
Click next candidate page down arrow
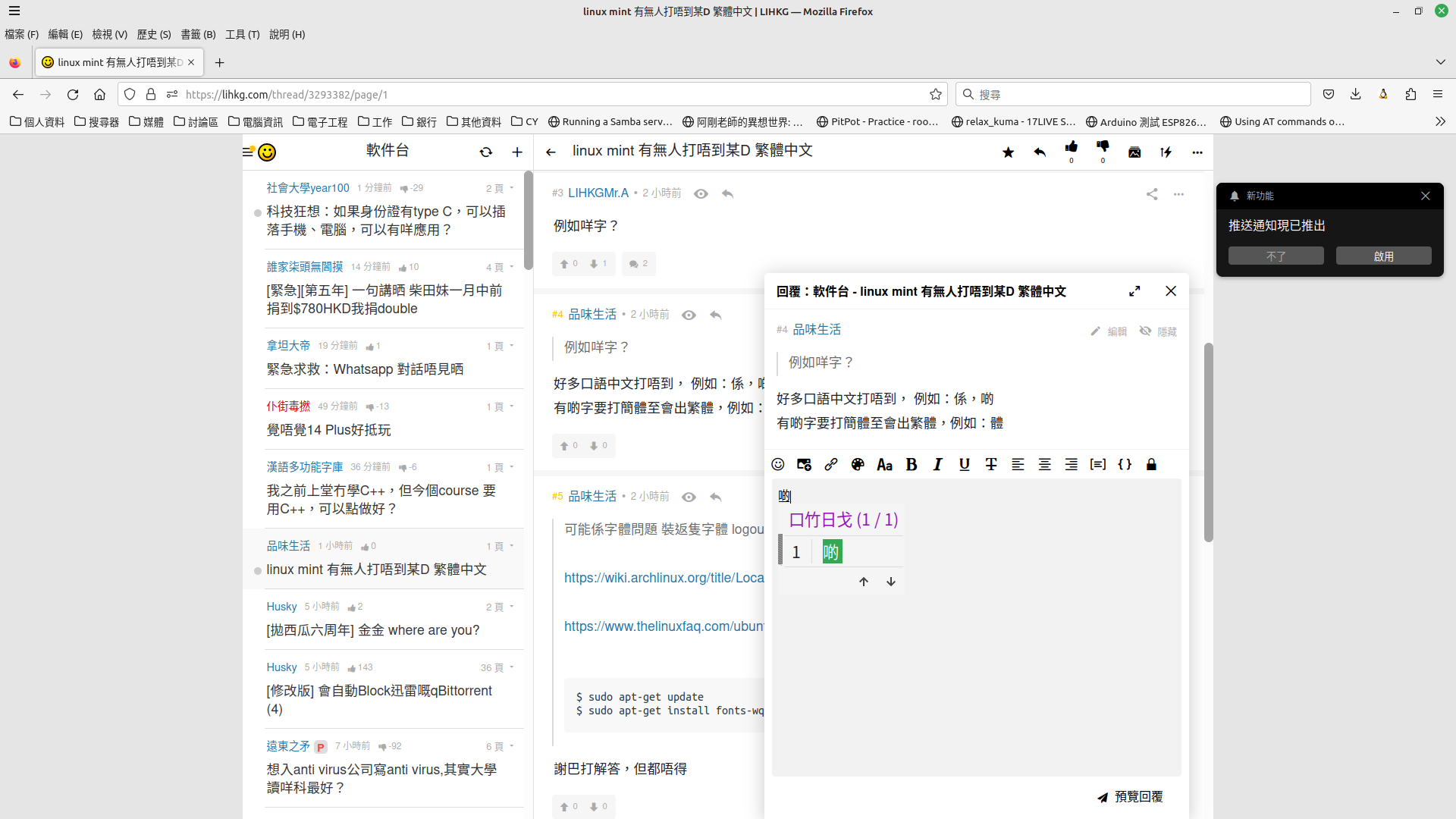tap(891, 582)
